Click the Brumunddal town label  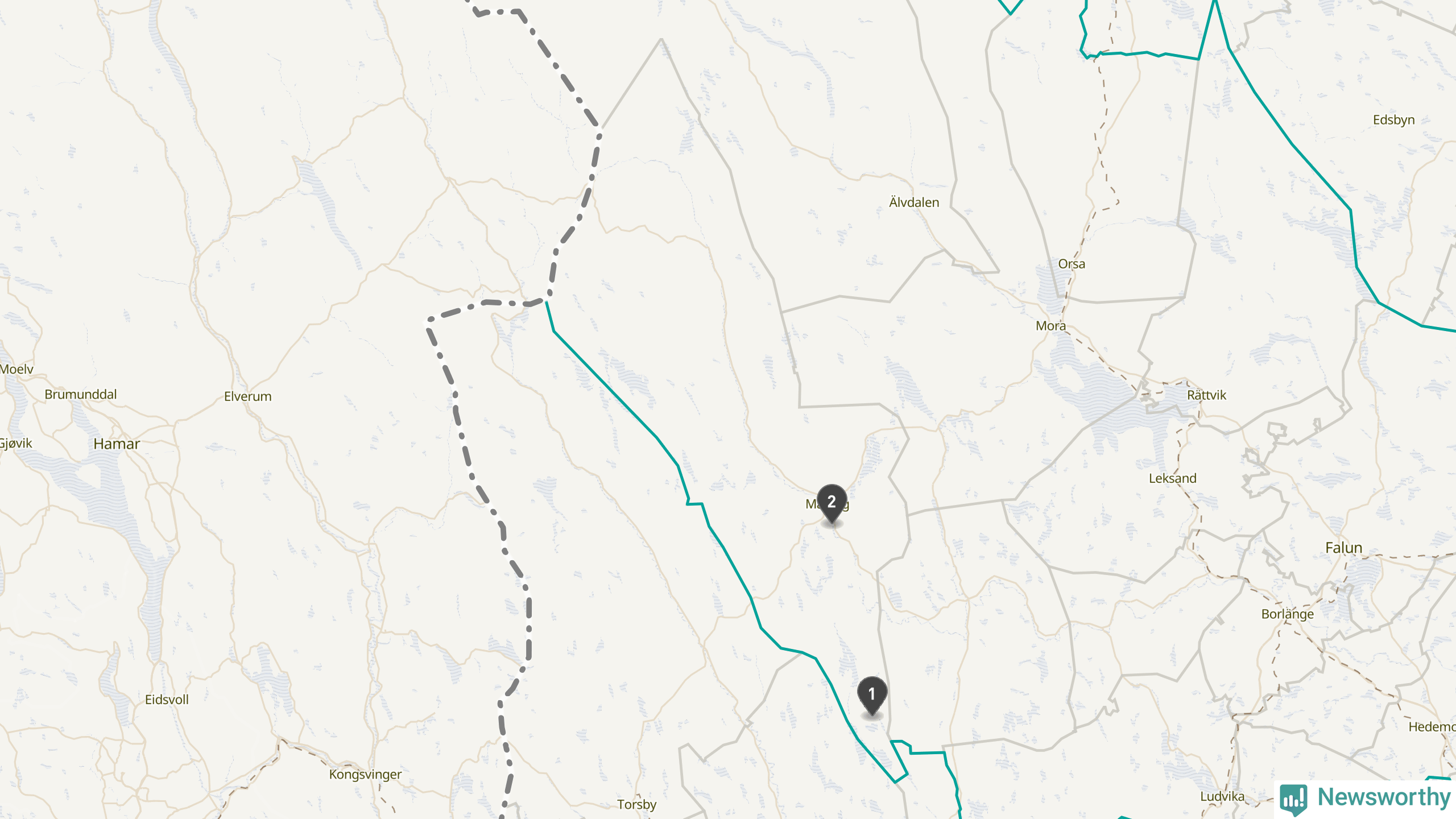(81, 394)
